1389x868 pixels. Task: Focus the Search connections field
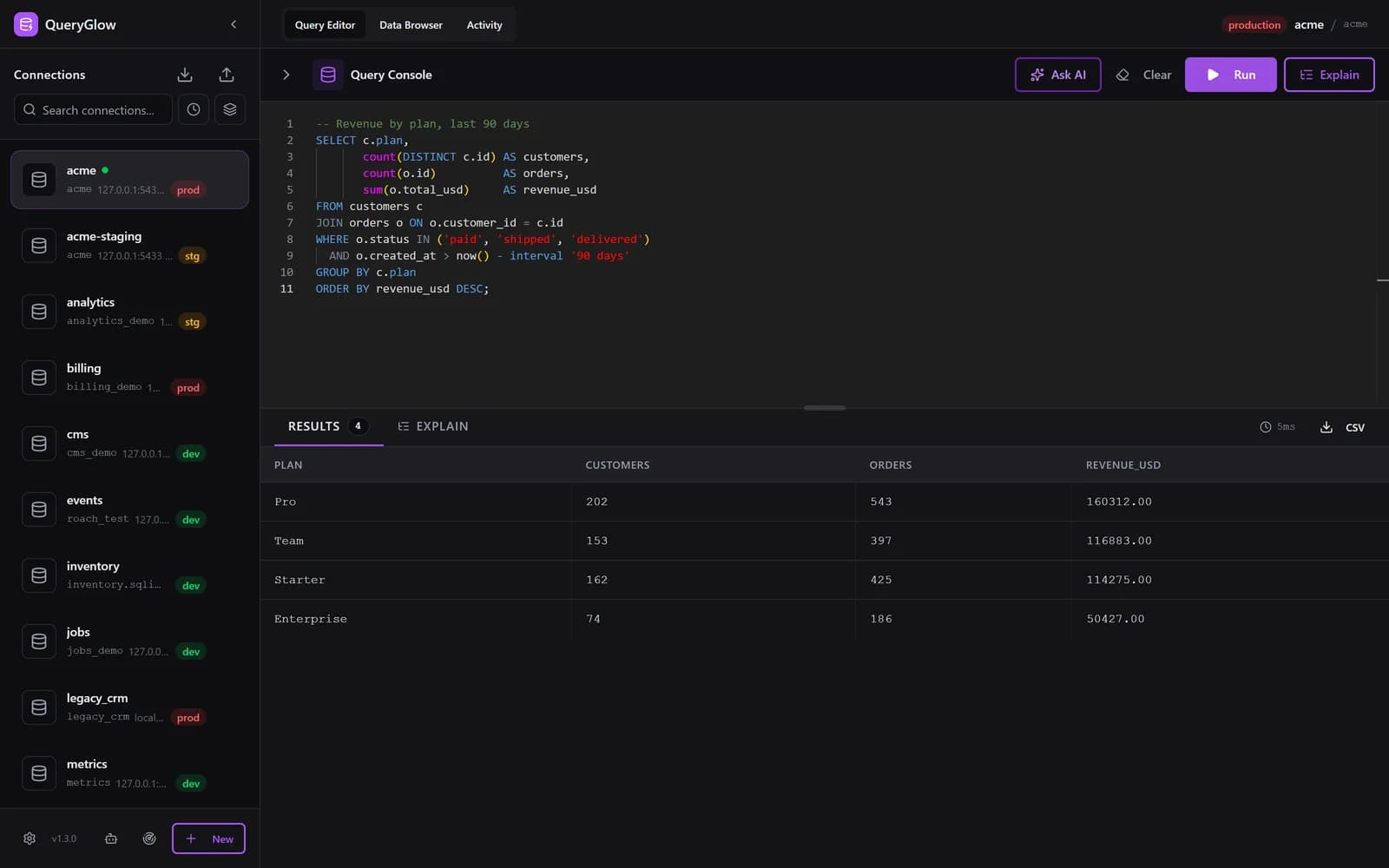click(x=93, y=110)
